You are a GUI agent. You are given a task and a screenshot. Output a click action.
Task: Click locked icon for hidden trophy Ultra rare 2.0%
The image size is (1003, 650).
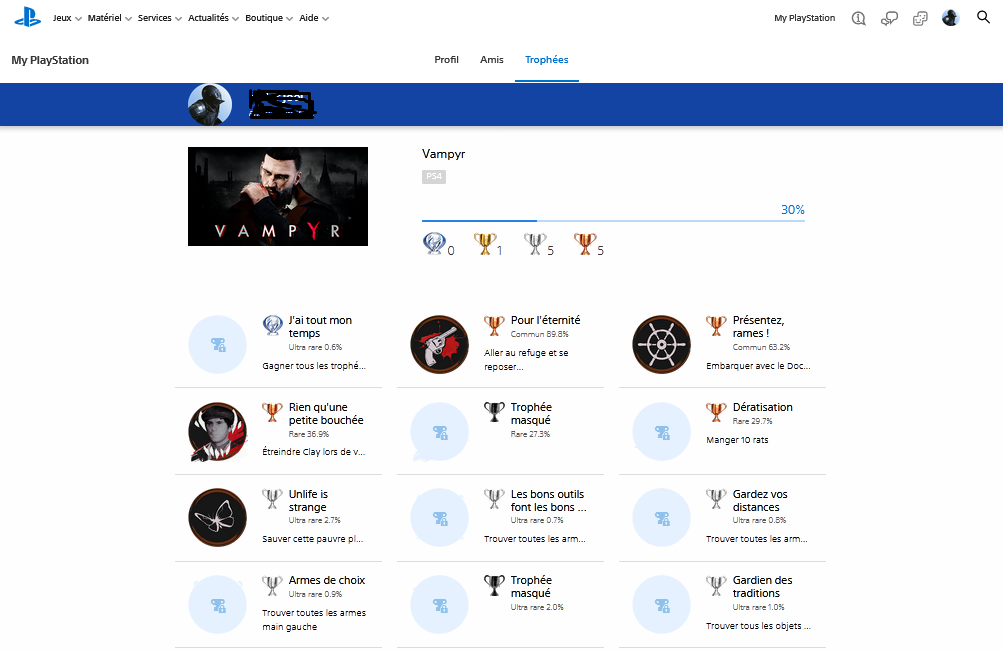tap(439, 605)
